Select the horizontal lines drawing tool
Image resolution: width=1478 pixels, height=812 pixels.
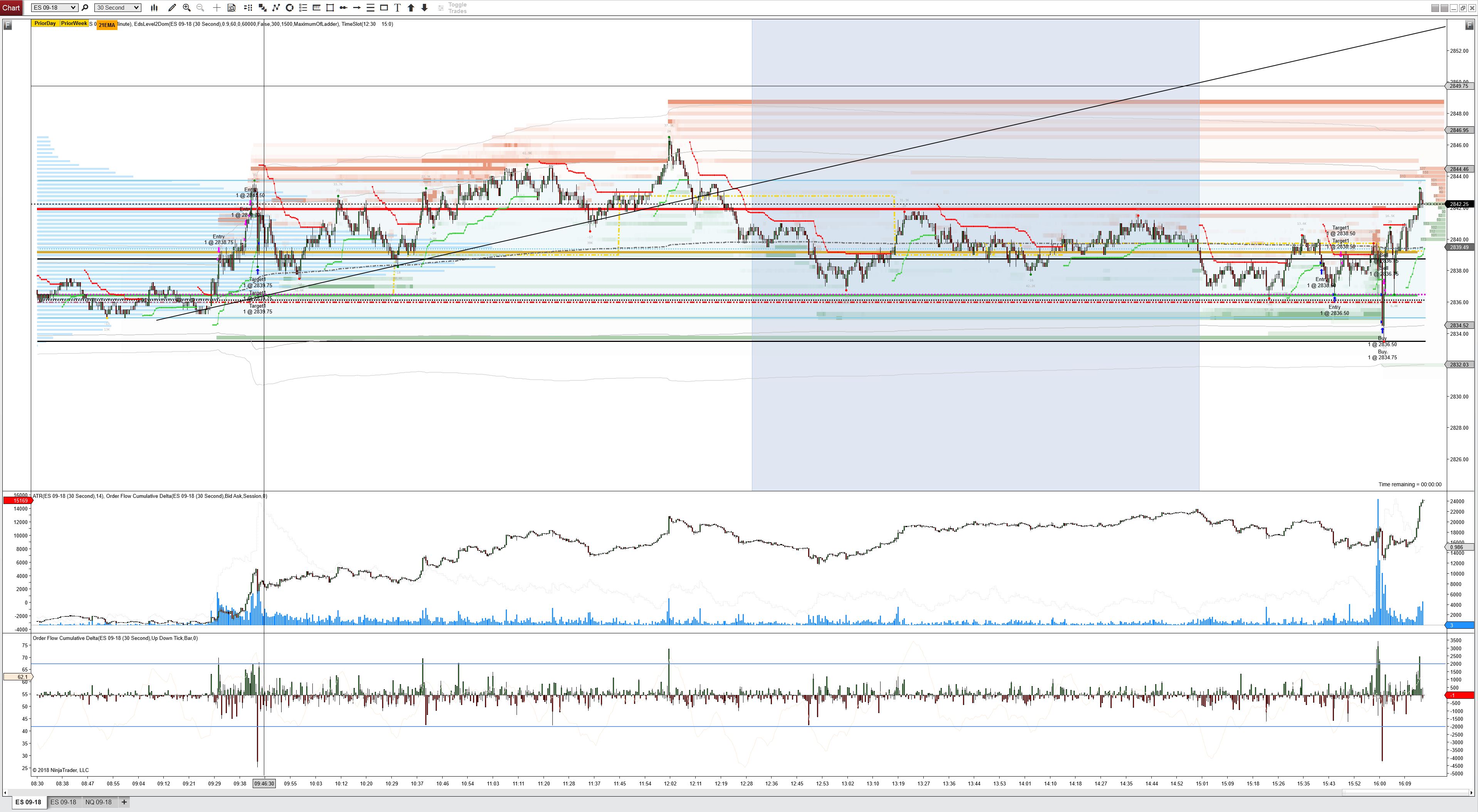[370, 7]
